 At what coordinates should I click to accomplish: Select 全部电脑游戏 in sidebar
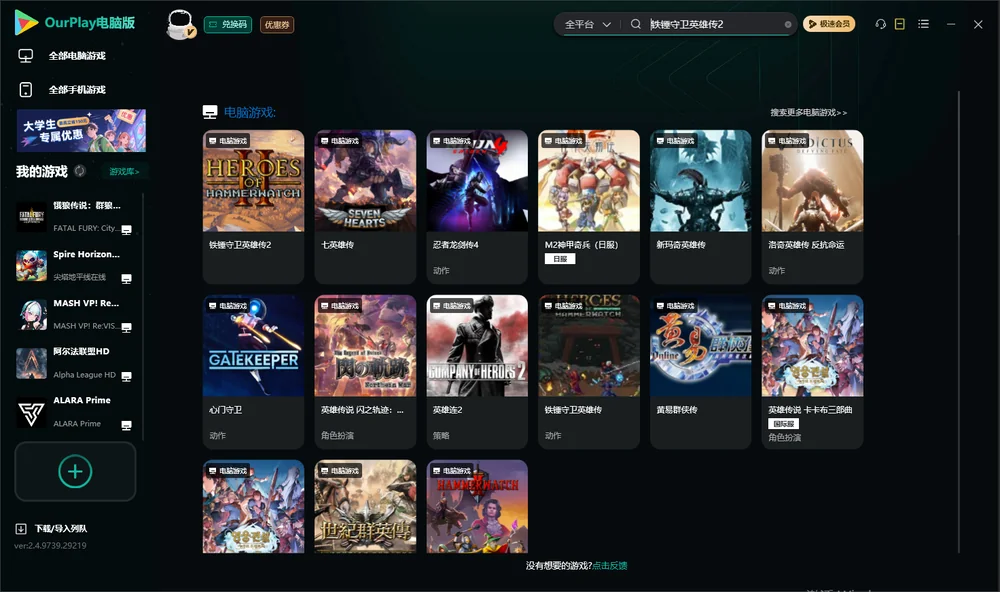point(77,56)
